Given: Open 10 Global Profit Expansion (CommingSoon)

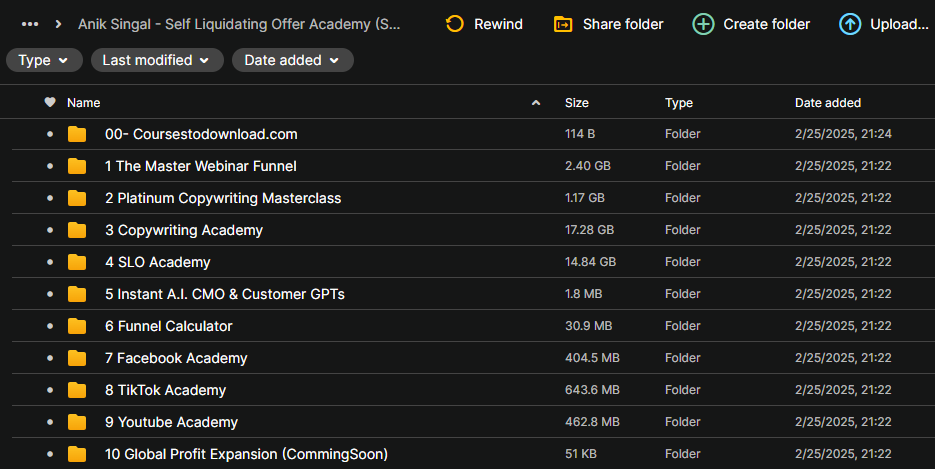Looking at the screenshot, I should coord(246,454).
